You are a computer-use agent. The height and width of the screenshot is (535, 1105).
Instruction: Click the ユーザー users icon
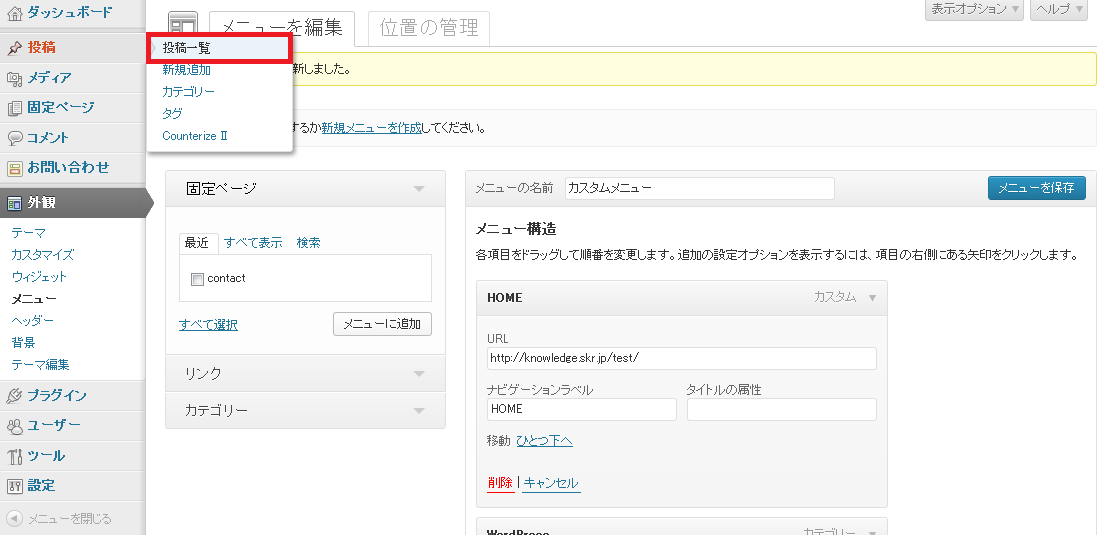tap(14, 426)
